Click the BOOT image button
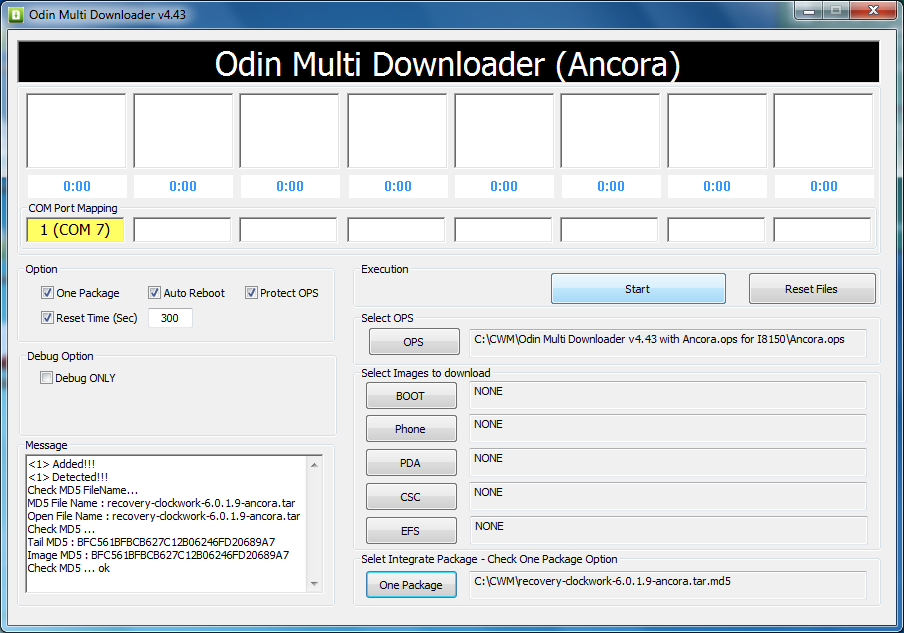The width and height of the screenshot is (904, 633). [x=410, y=396]
